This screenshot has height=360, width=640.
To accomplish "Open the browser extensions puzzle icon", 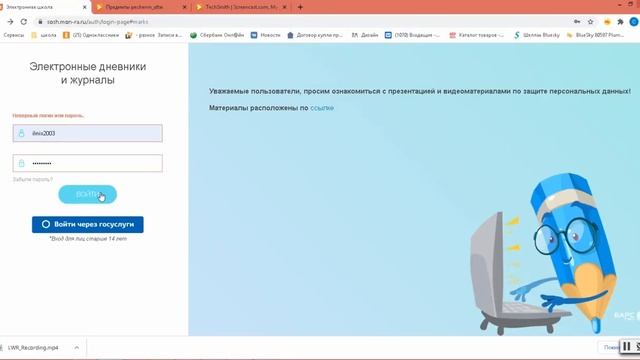I will click(620, 22).
